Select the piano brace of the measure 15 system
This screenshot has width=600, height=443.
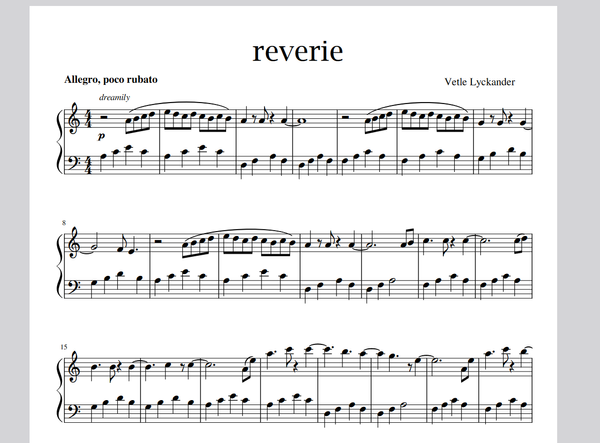(x=59, y=387)
